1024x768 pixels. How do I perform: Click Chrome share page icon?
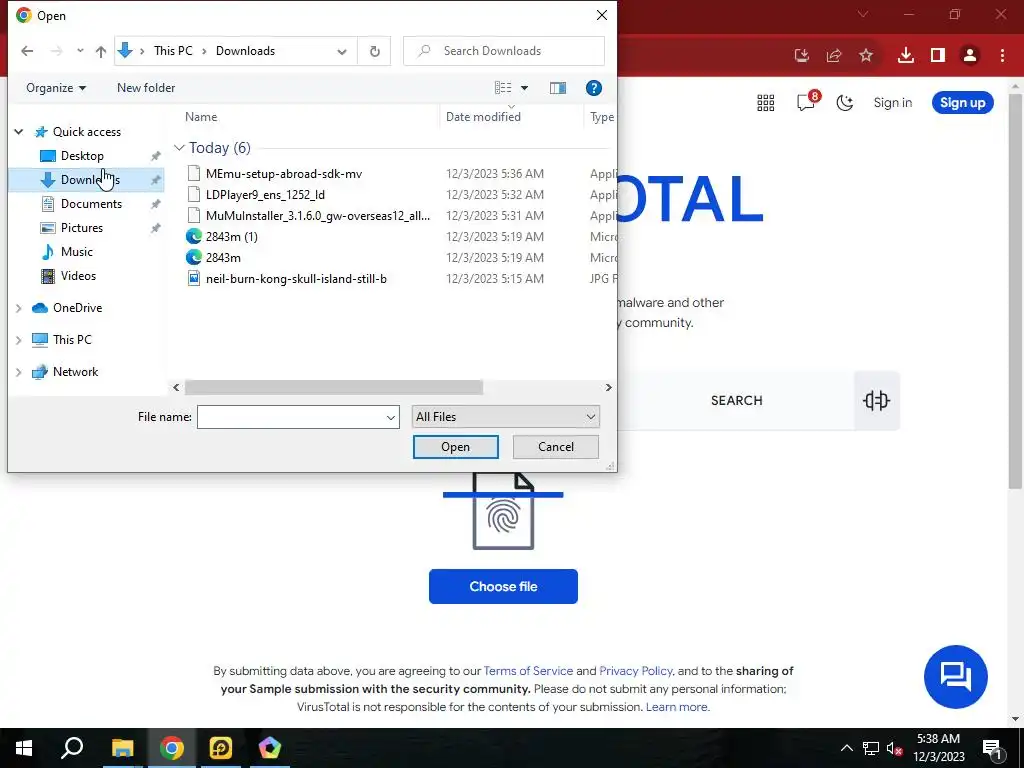click(834, 56)
